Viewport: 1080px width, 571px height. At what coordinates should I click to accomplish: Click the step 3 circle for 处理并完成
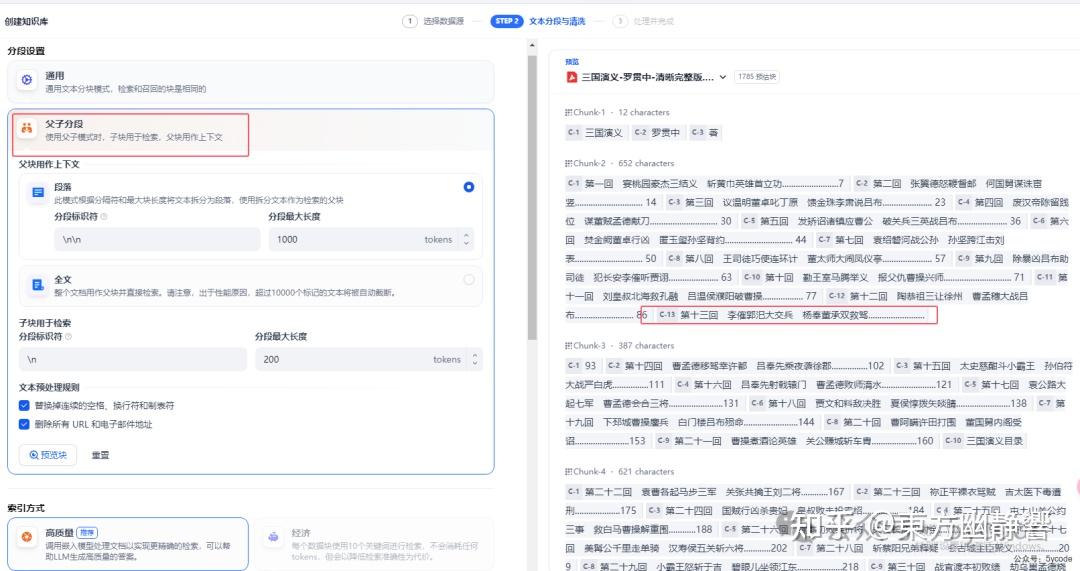[620, 21]
